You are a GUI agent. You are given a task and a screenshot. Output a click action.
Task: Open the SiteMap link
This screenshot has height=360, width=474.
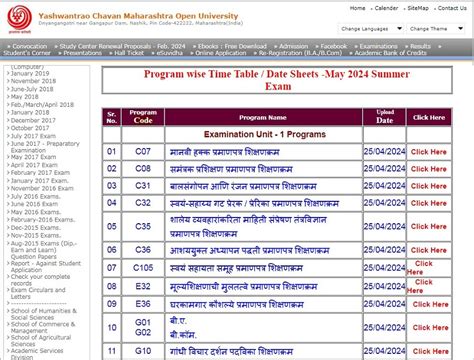pos(418,8)
